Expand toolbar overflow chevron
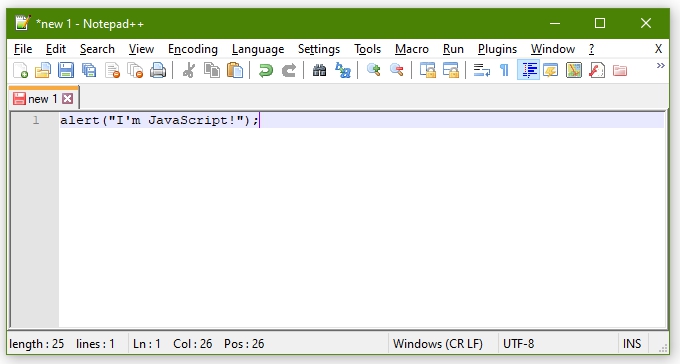This screenshot has height=364, width=680. (660, 66)
